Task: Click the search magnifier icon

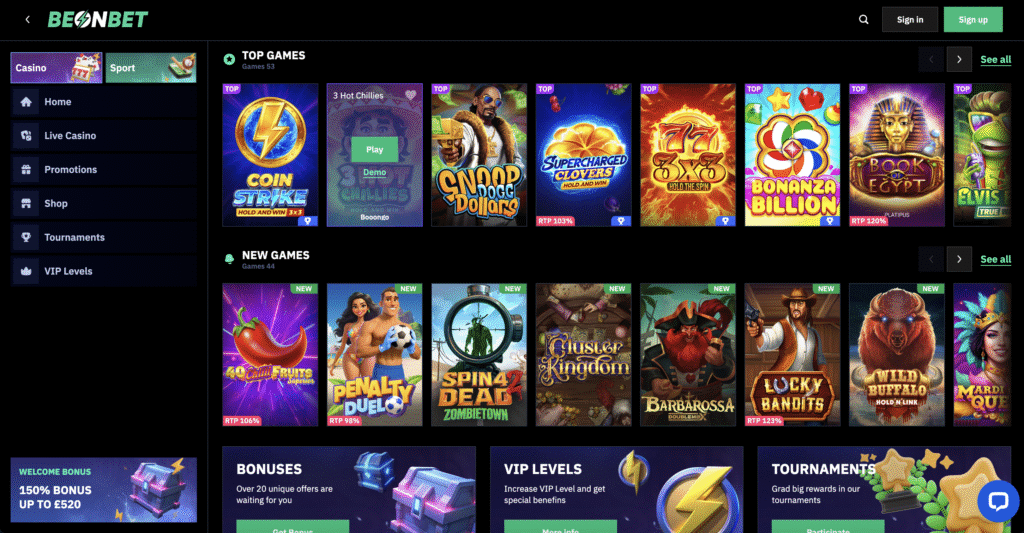Action: point(863,20)
